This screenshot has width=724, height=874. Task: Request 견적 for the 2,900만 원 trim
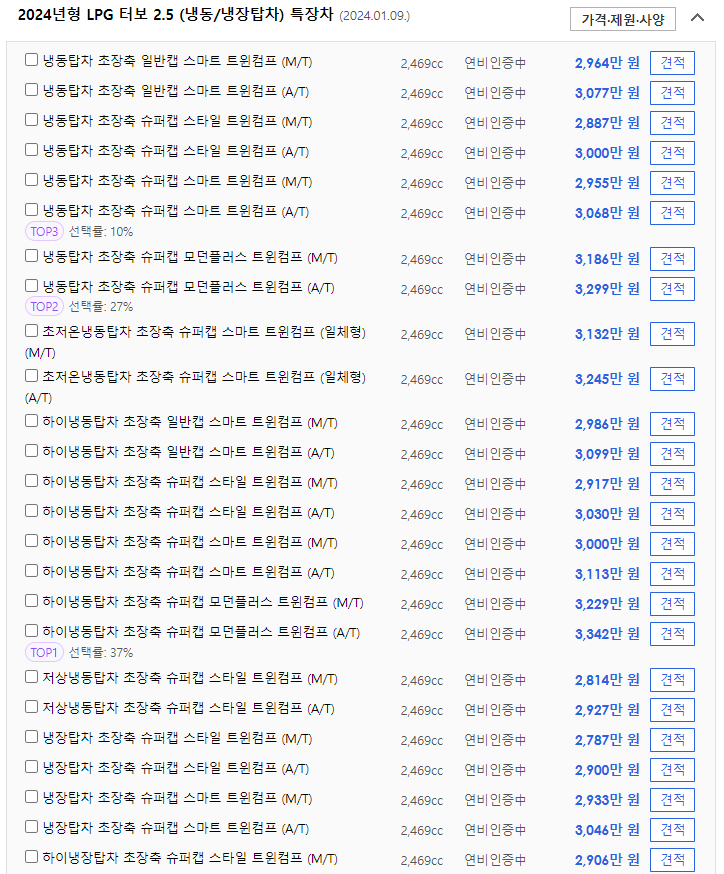click(x=672, y=770)
